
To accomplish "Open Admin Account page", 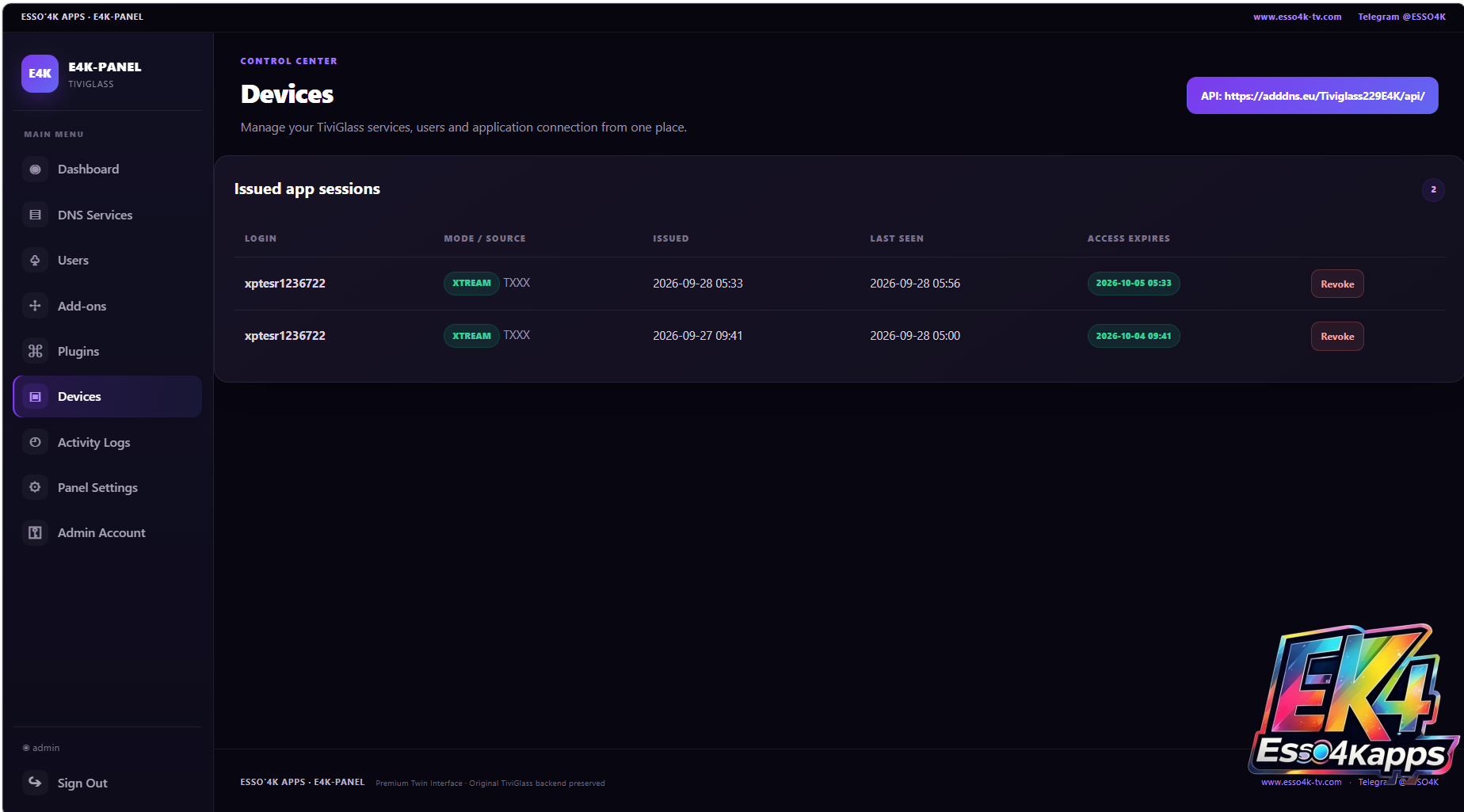I will click(x=108, y=532).
